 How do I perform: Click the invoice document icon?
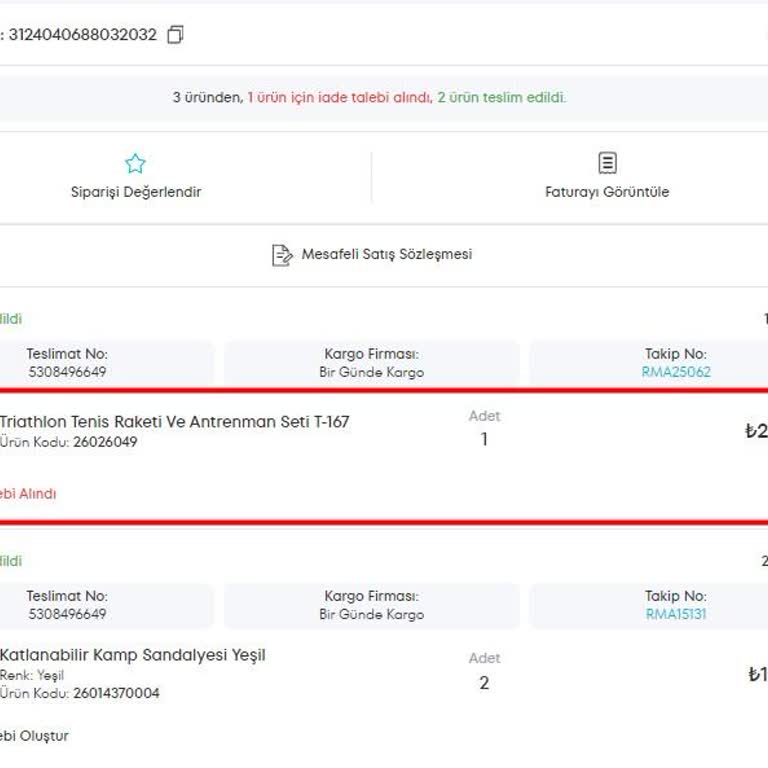click(607, 163)
